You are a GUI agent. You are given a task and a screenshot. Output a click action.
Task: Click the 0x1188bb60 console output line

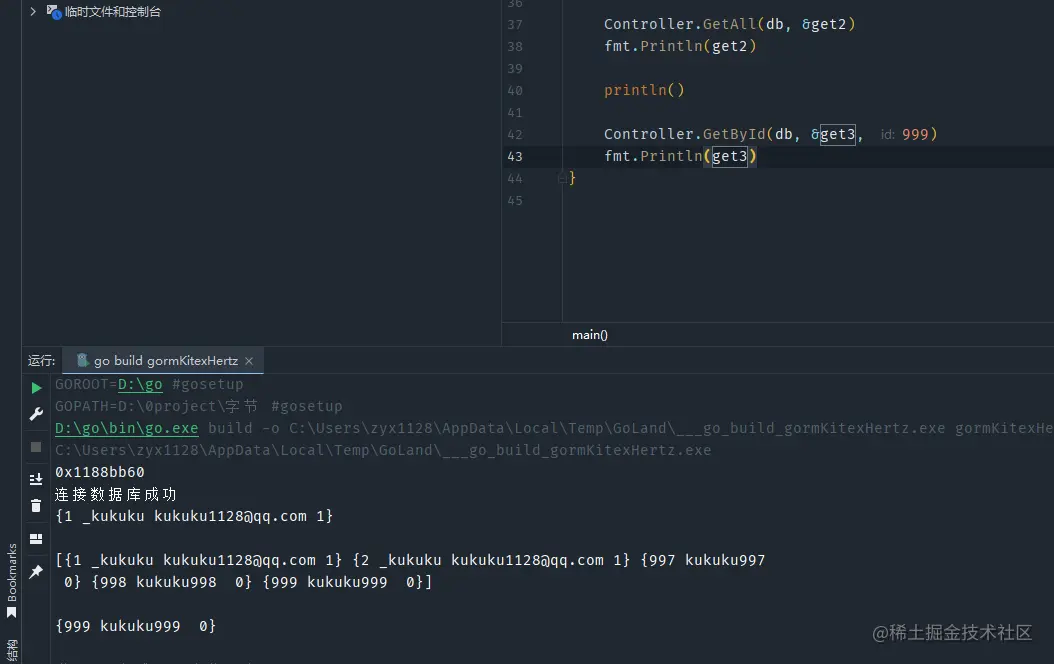coord(99,472)
